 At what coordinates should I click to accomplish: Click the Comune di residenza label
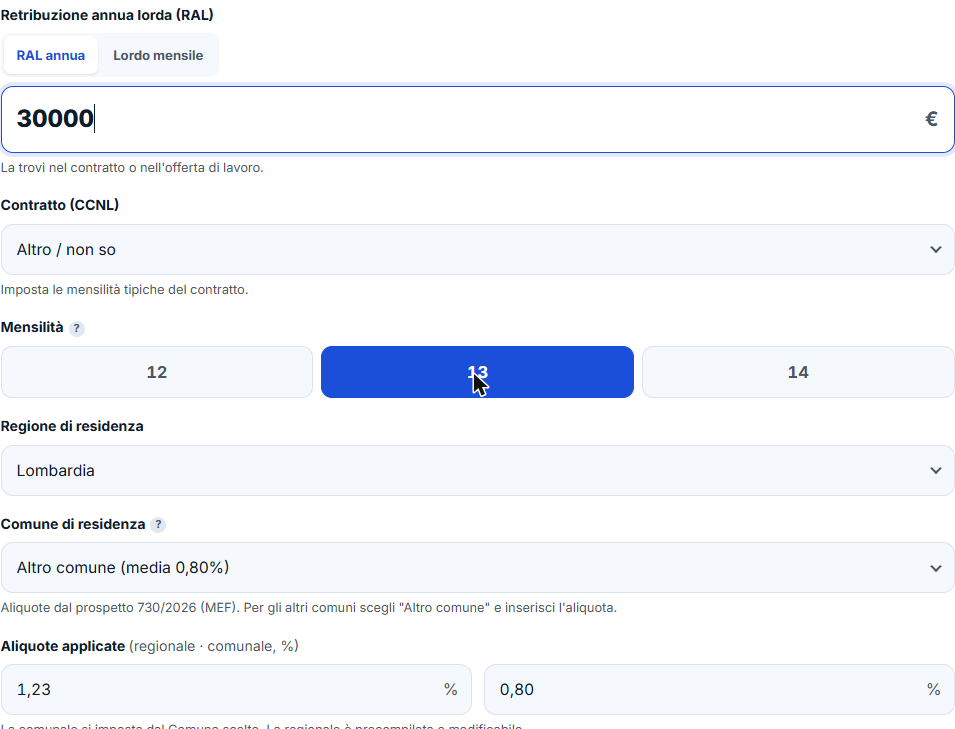73,524
